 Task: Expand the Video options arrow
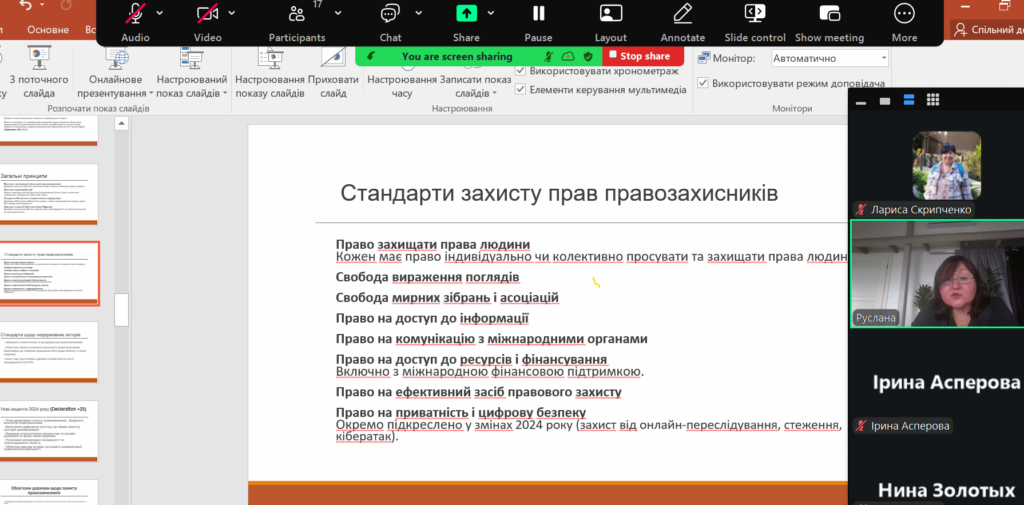click(232, 13)
